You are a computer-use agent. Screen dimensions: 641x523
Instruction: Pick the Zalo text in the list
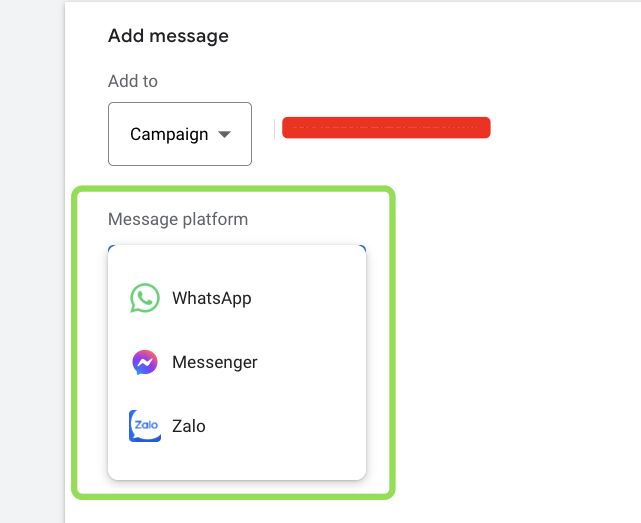point(189,426)
